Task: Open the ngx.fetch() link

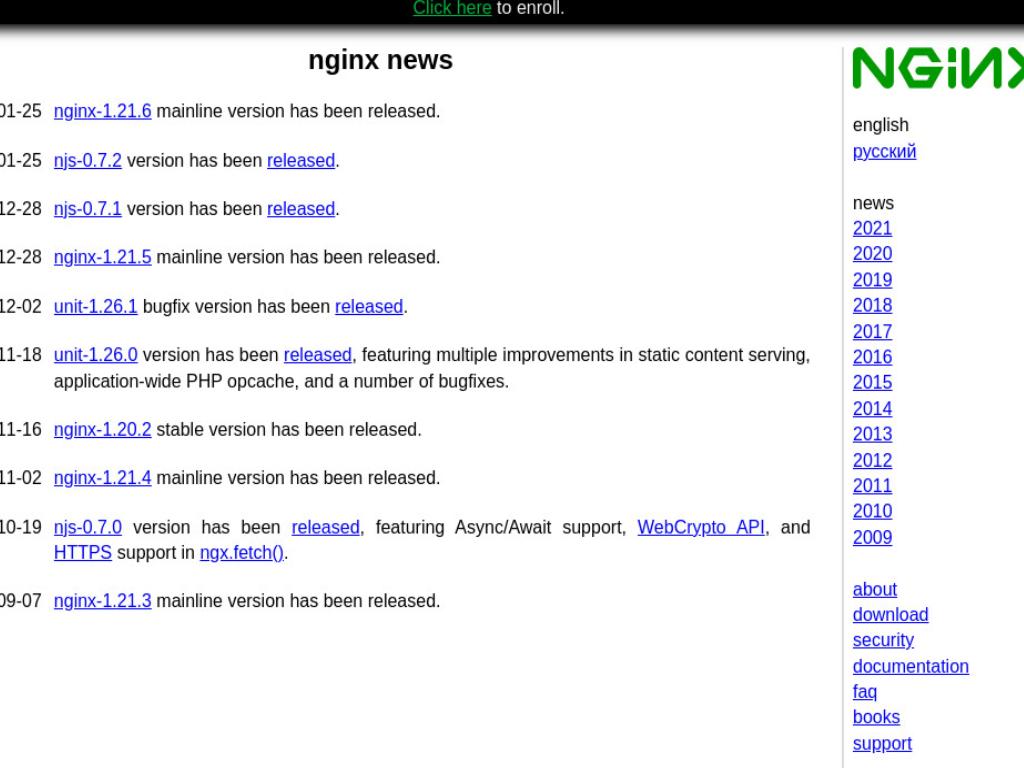Action: tap(242, 552)
